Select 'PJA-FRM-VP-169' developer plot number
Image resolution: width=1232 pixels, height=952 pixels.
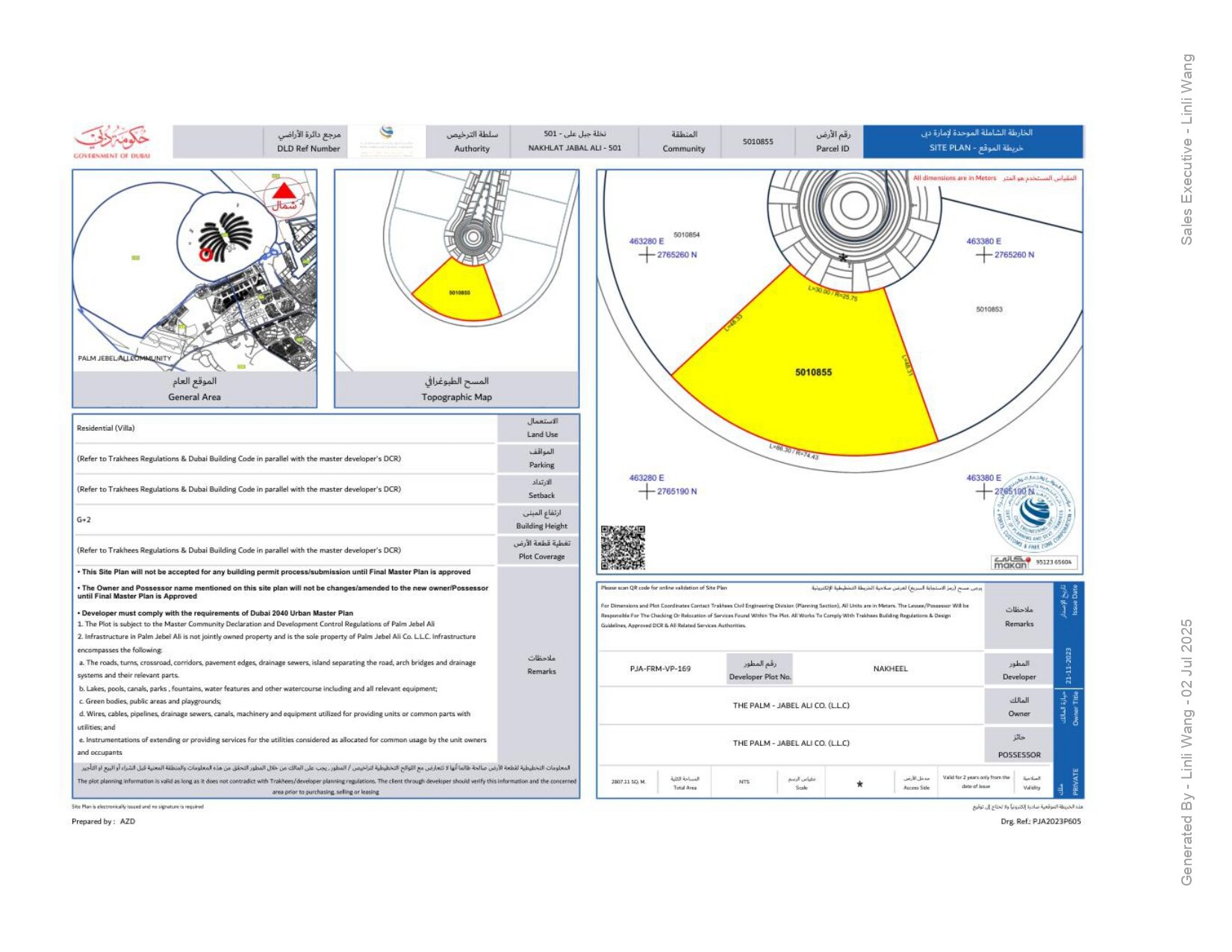[x=660, y=669]
